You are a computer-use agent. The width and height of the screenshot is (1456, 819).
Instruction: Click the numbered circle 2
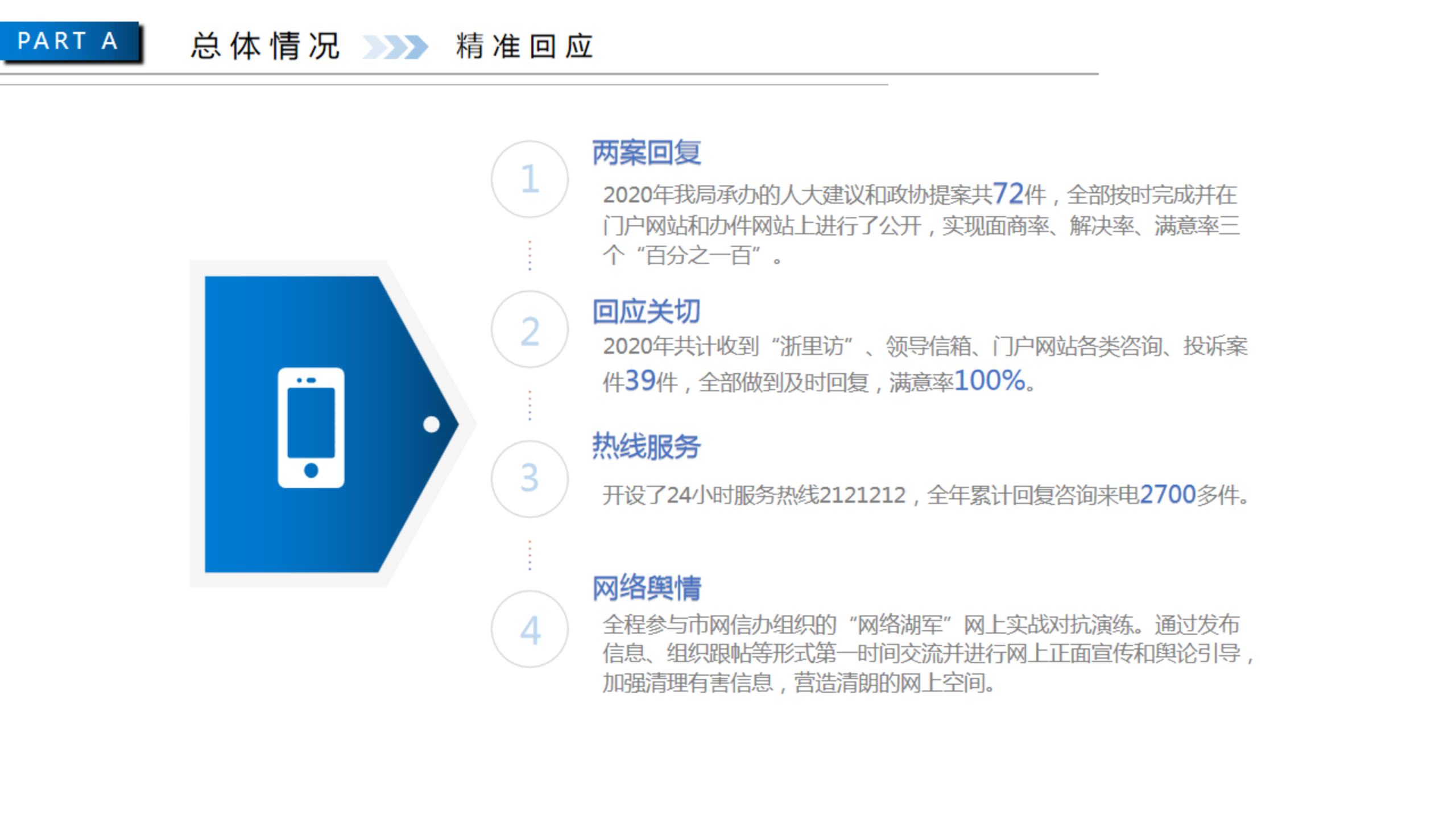pos(530,329)
